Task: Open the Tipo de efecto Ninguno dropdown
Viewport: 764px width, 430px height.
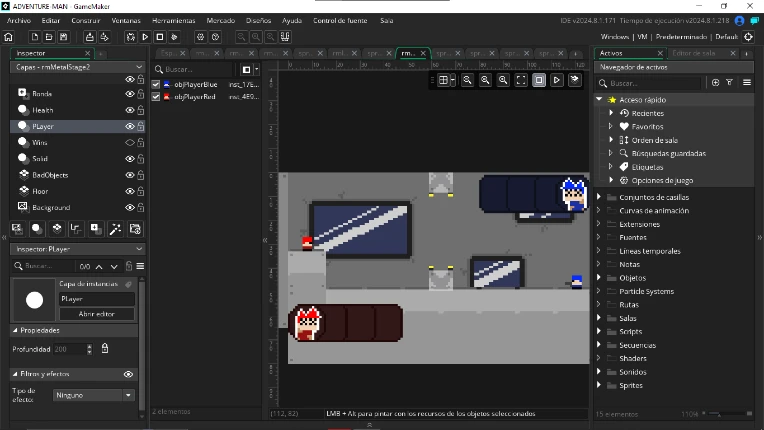Action: coord(94,395)
